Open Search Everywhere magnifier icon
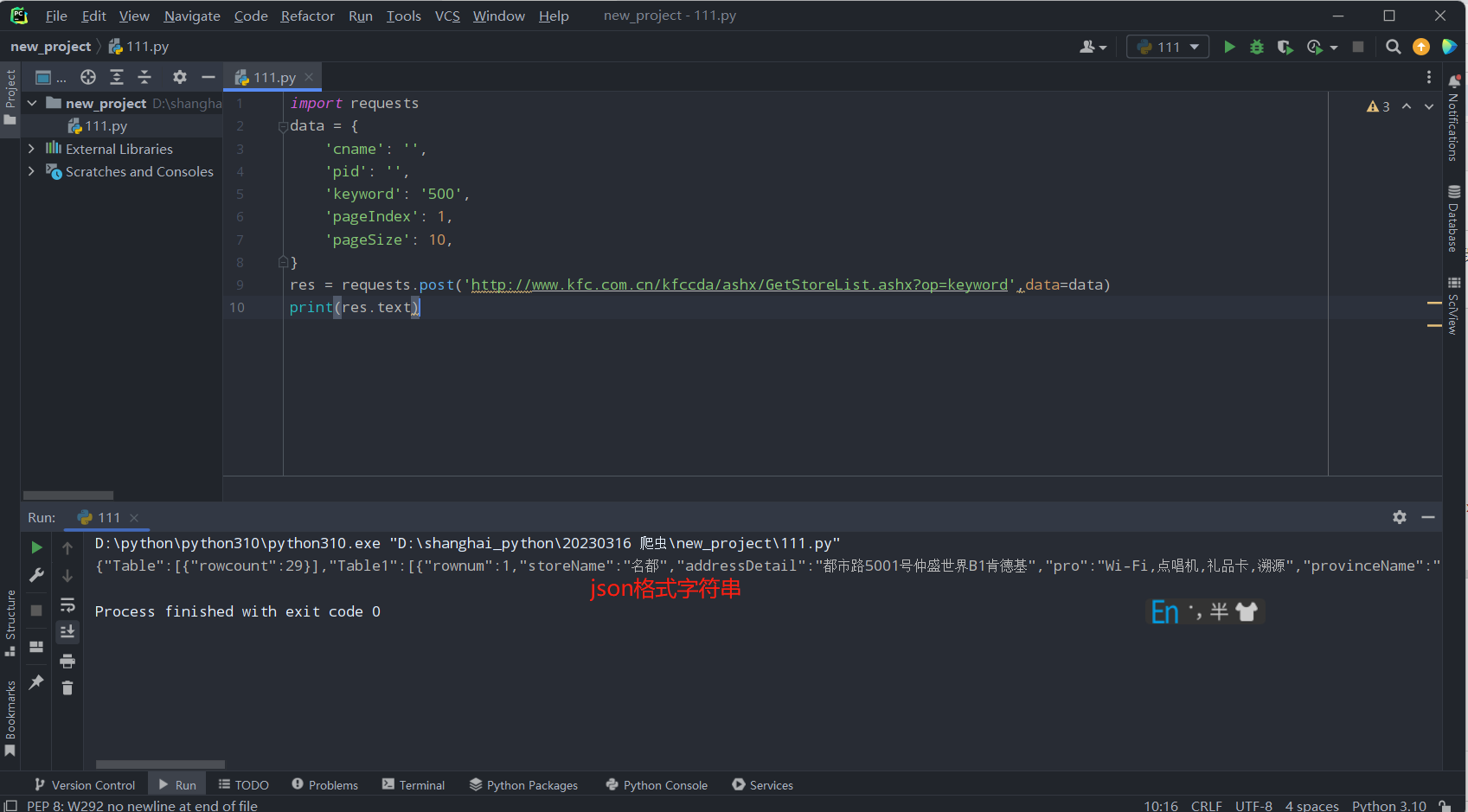The width and height of the screenshot is (1468, 812). tap(1393, 47)
